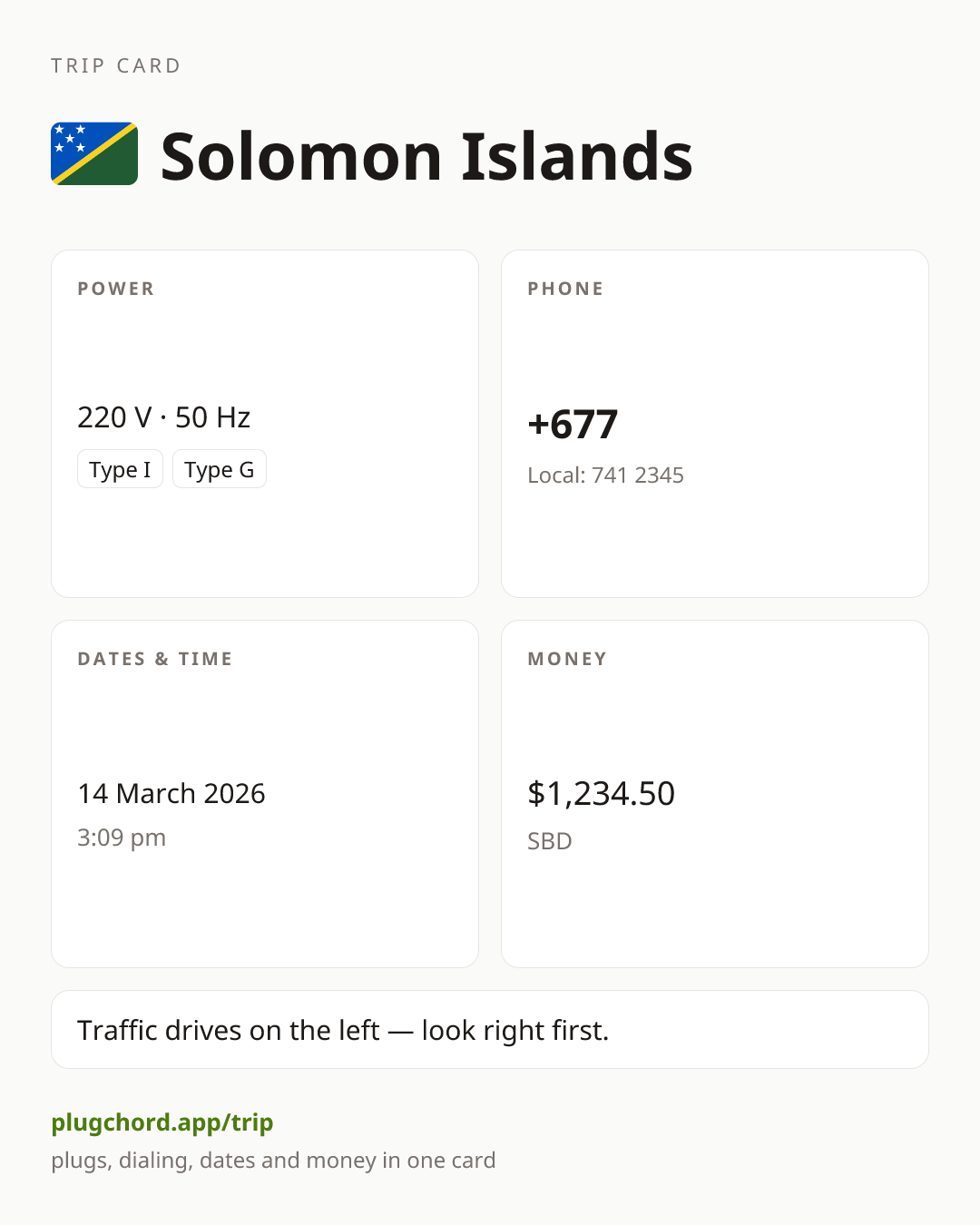
Task: Click the POWER card label
Action: (x=116, y=289)
